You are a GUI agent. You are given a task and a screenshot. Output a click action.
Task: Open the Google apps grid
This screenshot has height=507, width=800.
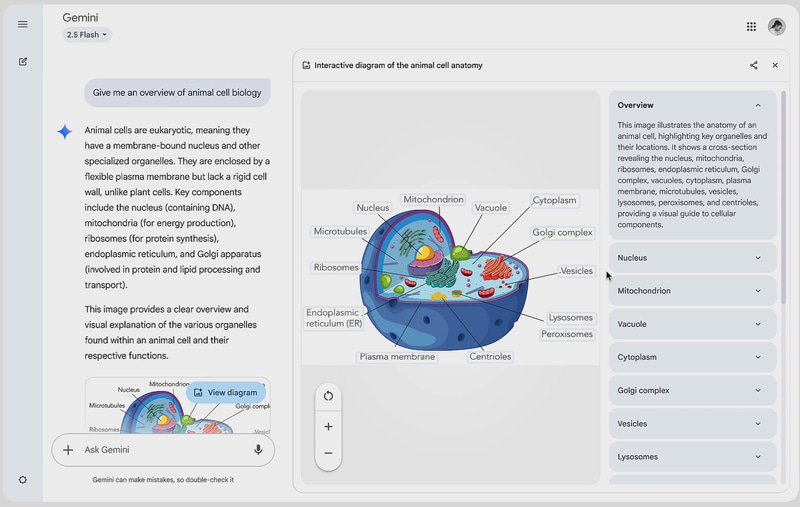751,27
